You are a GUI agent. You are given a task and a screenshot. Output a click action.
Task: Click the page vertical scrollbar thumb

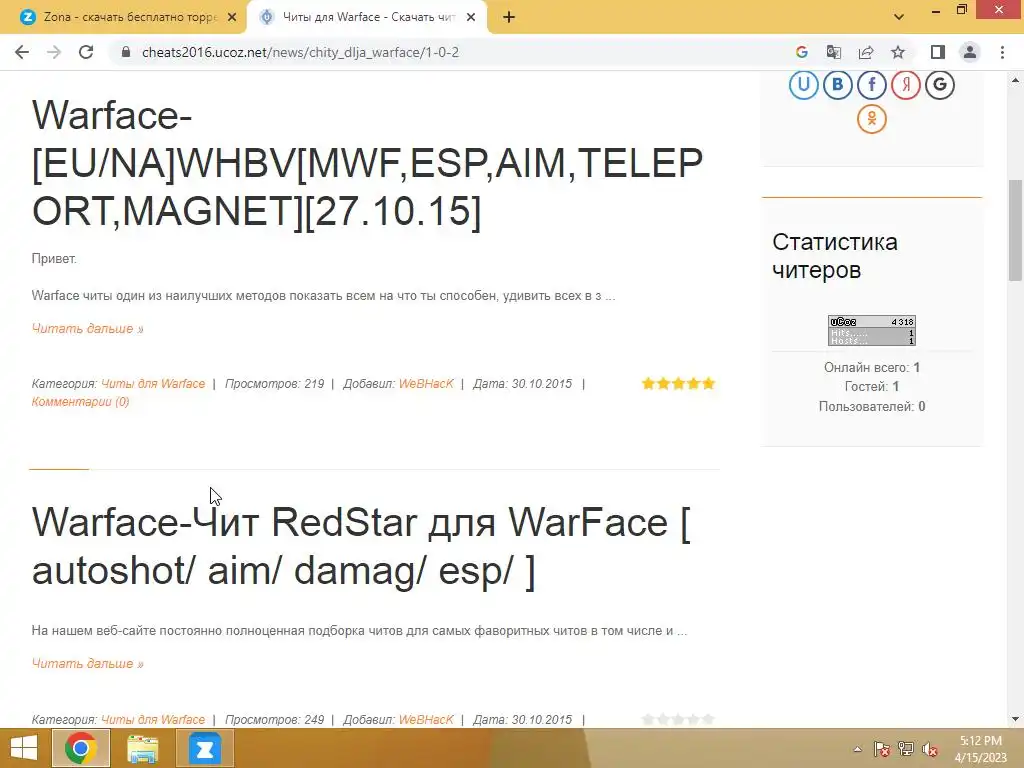coord(1016,230)
